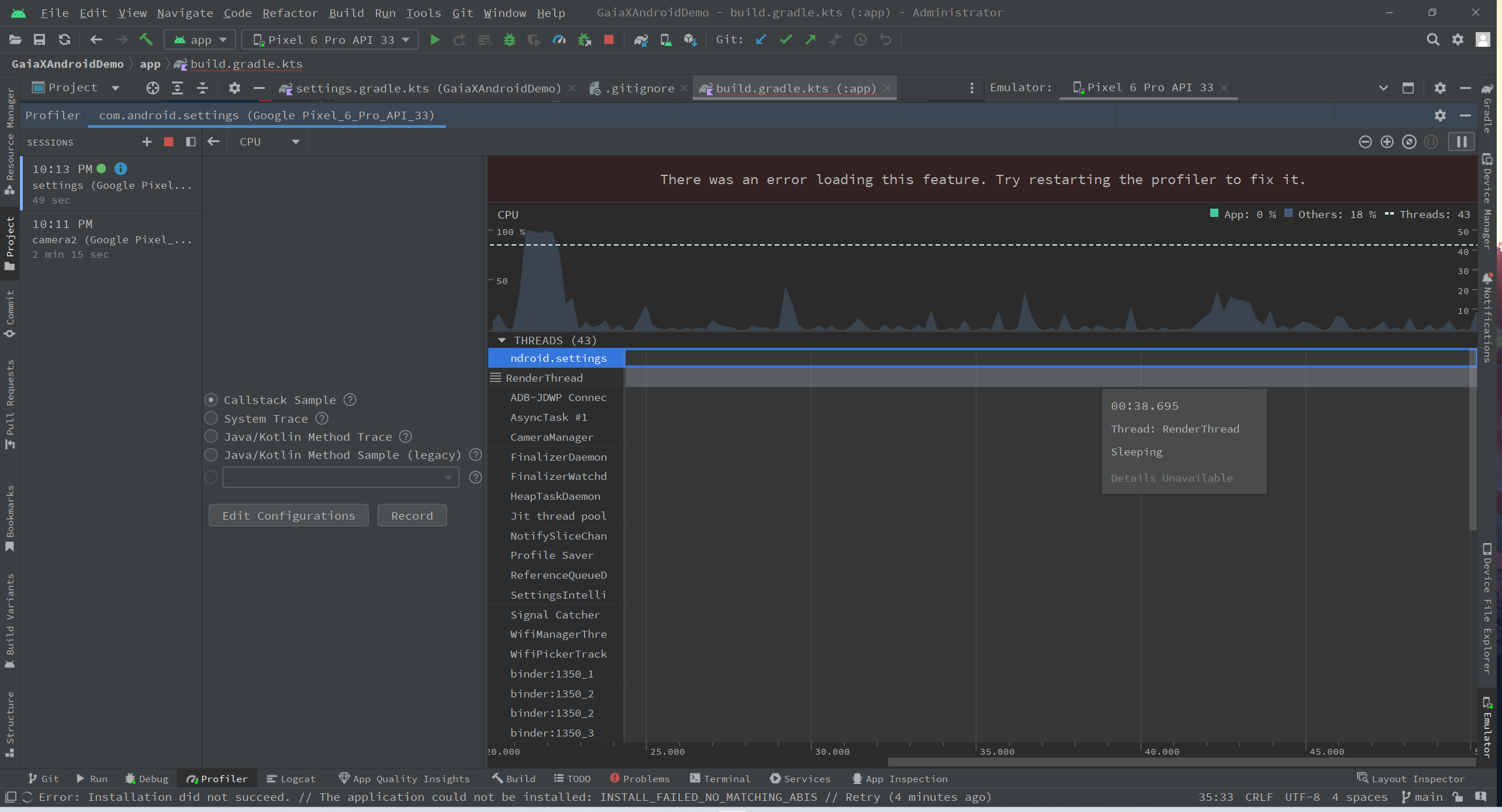
Task: Expand emulator tabs chevron dropdown
Action: click(1383, 88)
